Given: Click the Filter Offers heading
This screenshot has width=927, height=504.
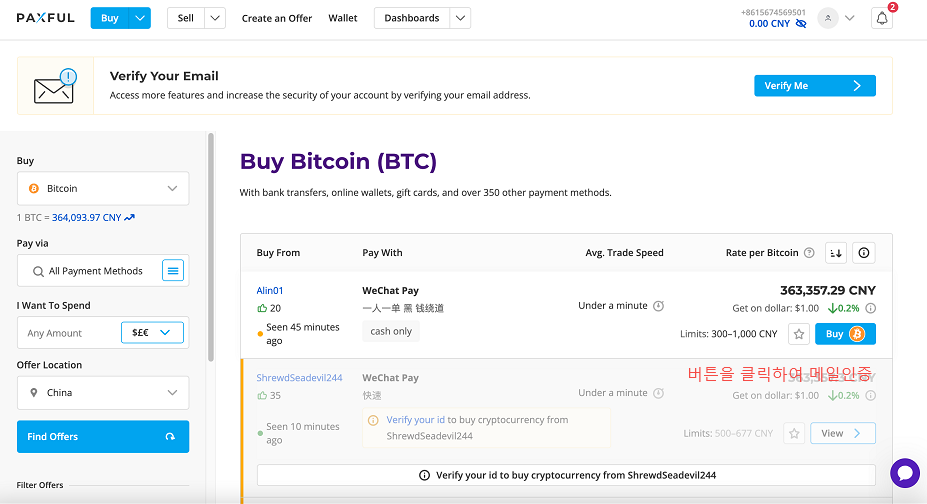Looking at the screenshot, I should [x=40, y=485].
